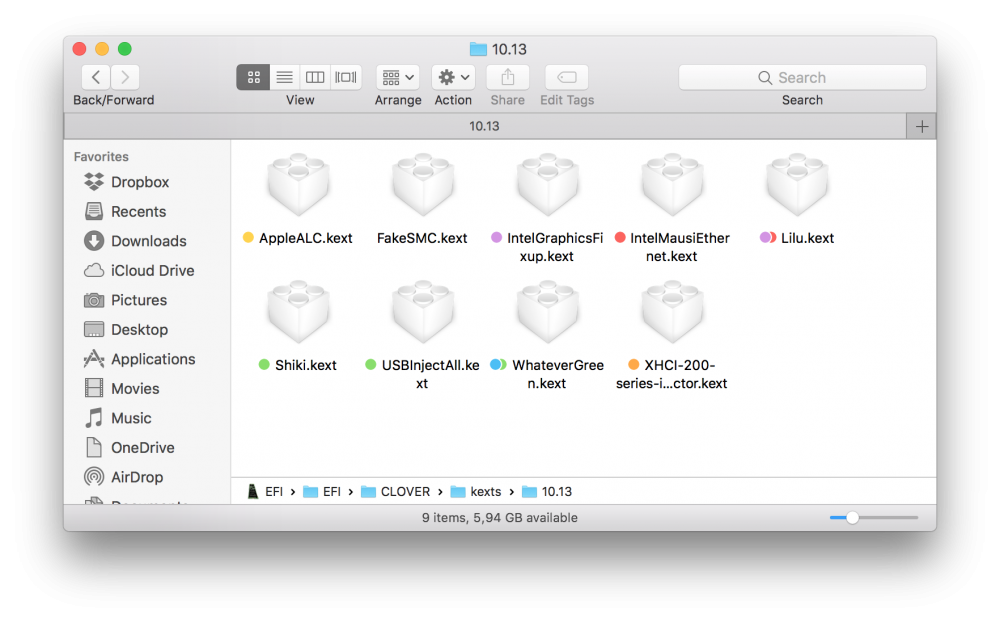
Task: Click the Lilu.kext file name
Action: coord(807,238)
